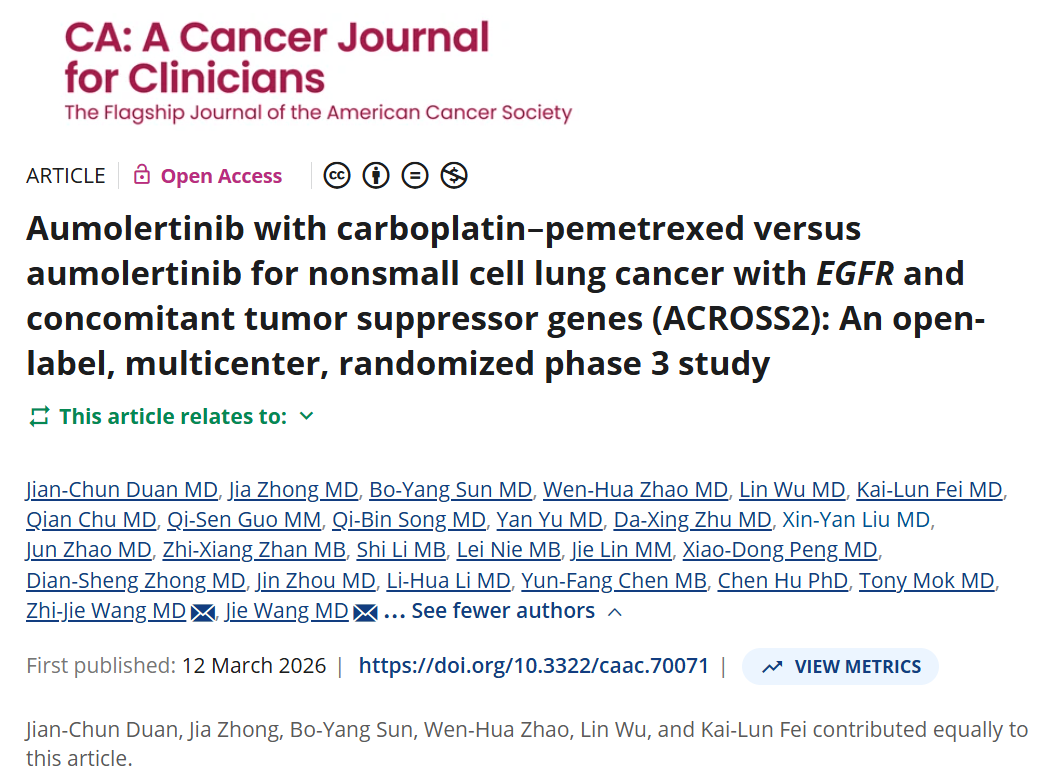Click the arrows icon before 'This article relates to'
The width and height of the screenshot is (1050, 783).
click(39, 416)
